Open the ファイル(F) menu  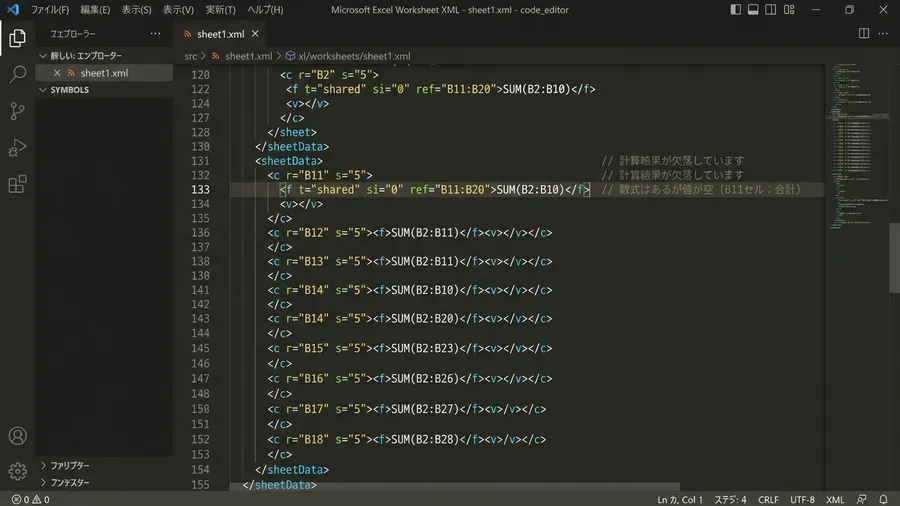(50, 10)
